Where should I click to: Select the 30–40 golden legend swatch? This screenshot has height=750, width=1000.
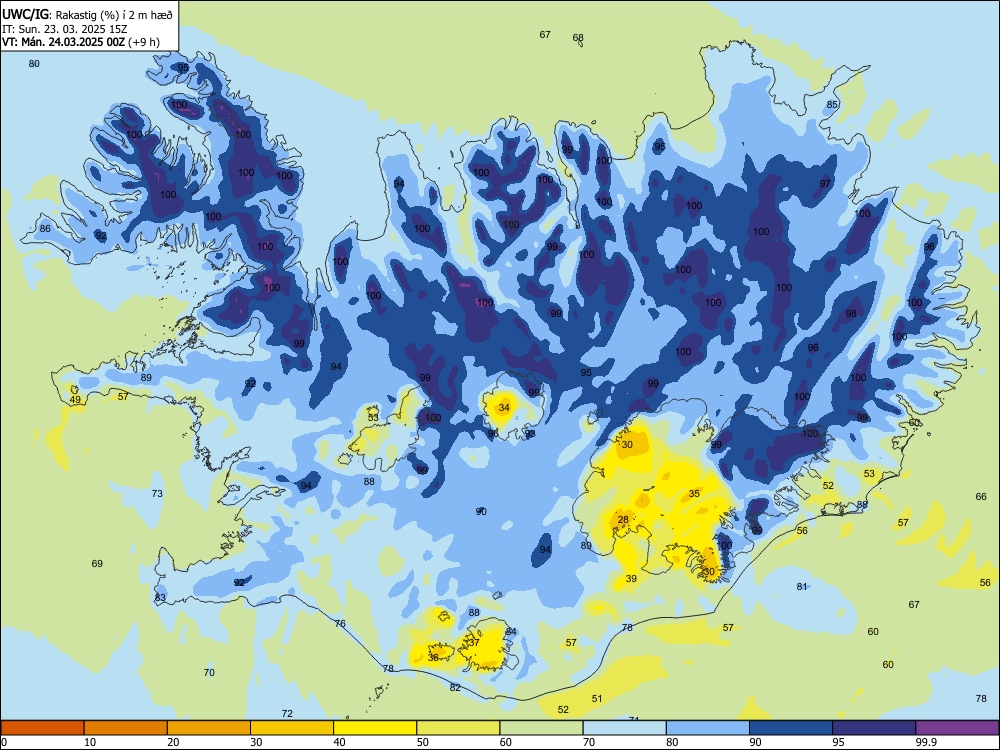pos(292,728)
